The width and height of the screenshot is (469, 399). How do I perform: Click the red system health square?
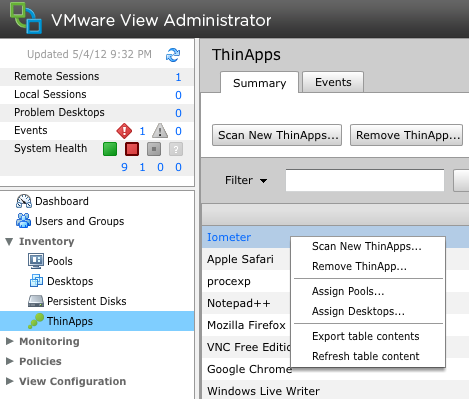(132, 149)
